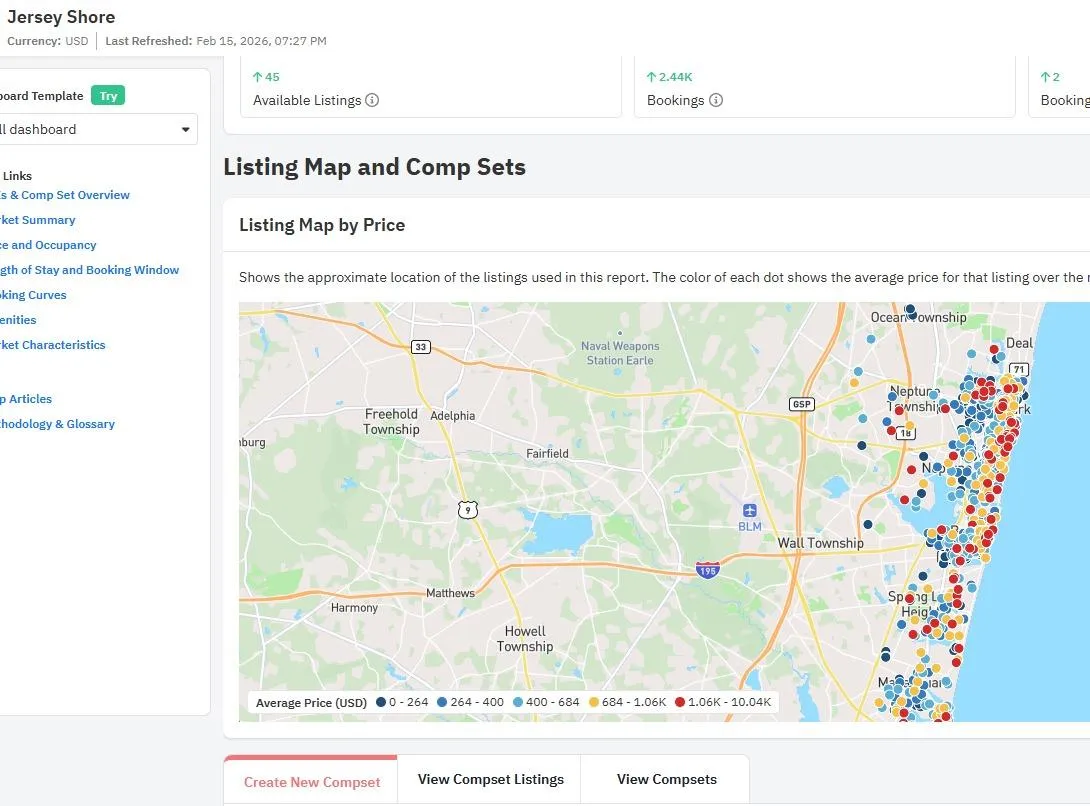The height and width of the screenshot is (806, 1090).
Task: Open Methodology & Glossary link
Action: point(58,424)
